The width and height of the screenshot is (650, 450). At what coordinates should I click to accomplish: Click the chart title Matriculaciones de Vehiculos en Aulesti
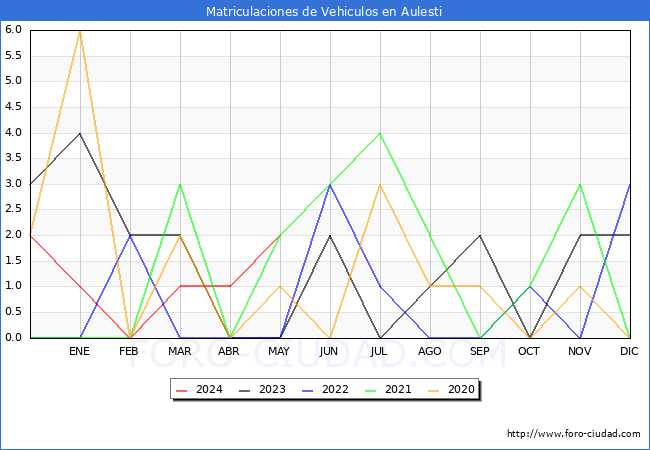pyautogui.click(x=324, y=11)
